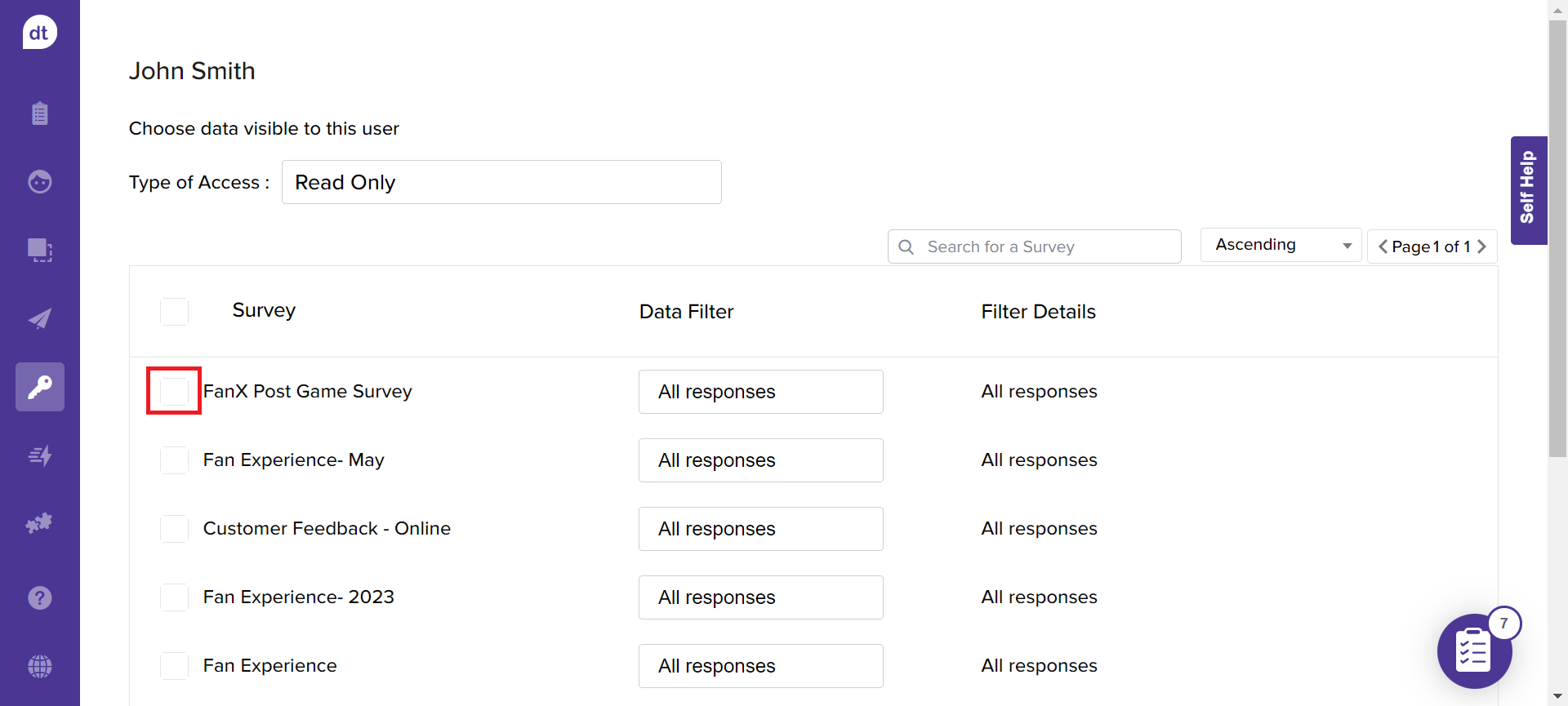Open data filter dropdown for Fan Experience- 2023
Viewport: 1568px width, 706px height.
tap(760, 597)
